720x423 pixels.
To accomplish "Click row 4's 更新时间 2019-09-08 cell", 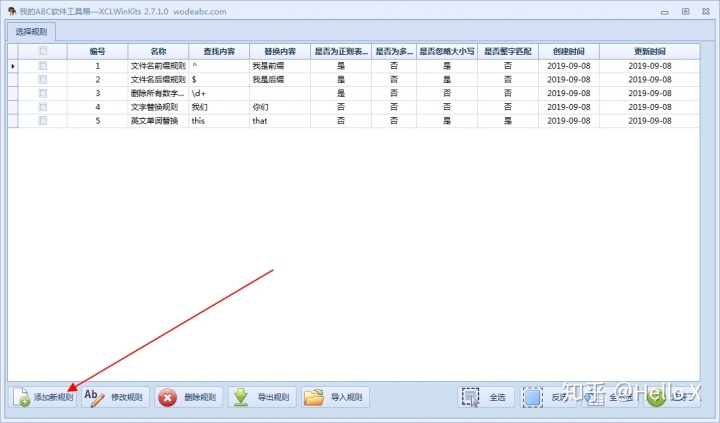I will 650,107.
